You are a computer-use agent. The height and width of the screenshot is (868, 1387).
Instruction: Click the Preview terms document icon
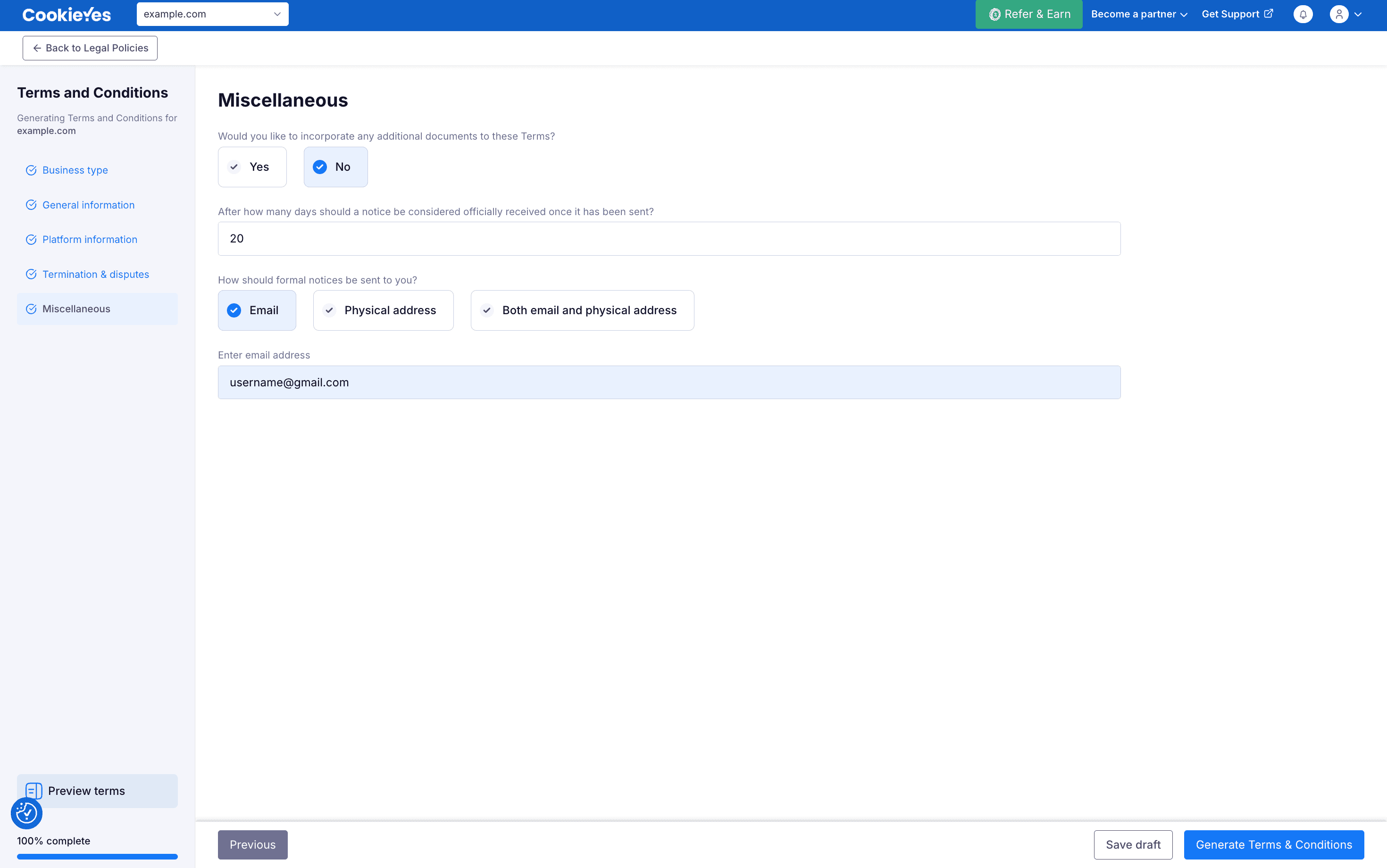[34, 791]
